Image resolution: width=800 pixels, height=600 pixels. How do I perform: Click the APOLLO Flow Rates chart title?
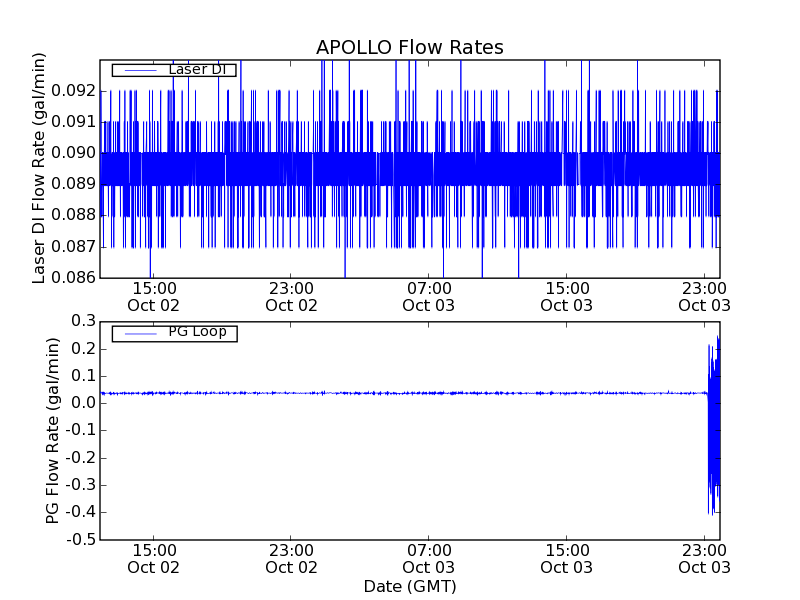coord(409,47)
